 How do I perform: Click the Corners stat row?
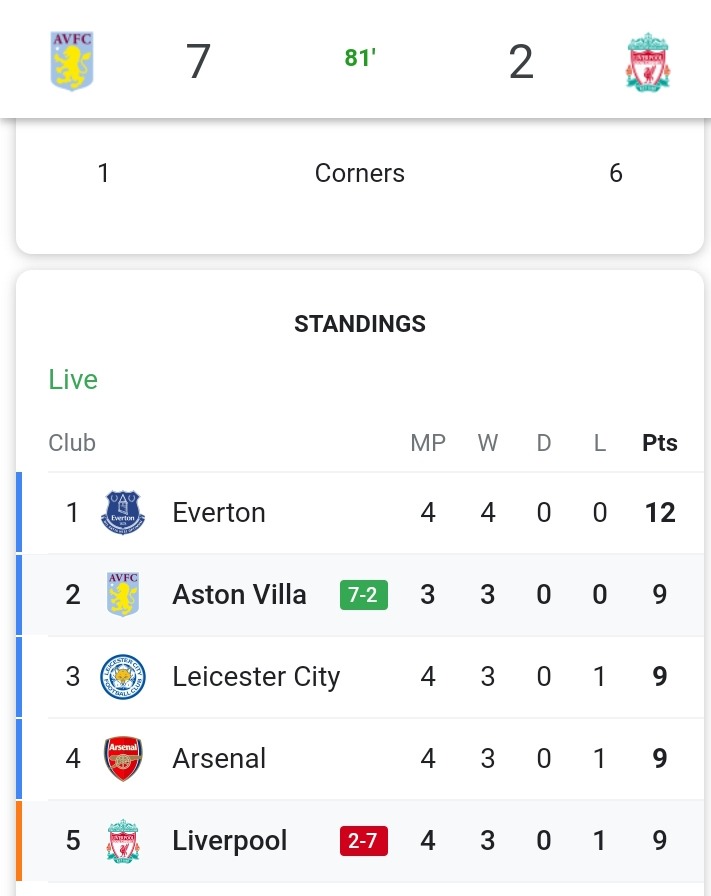(x=360, y=173)
